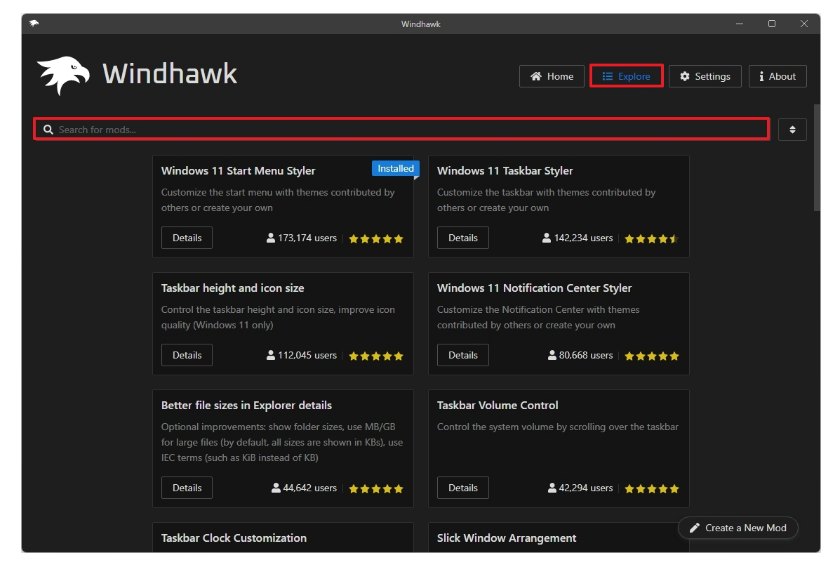Viewport: 831px width, 562px height.
Task: Focus the Search for mods field
Action: click(x=400, y=130)
